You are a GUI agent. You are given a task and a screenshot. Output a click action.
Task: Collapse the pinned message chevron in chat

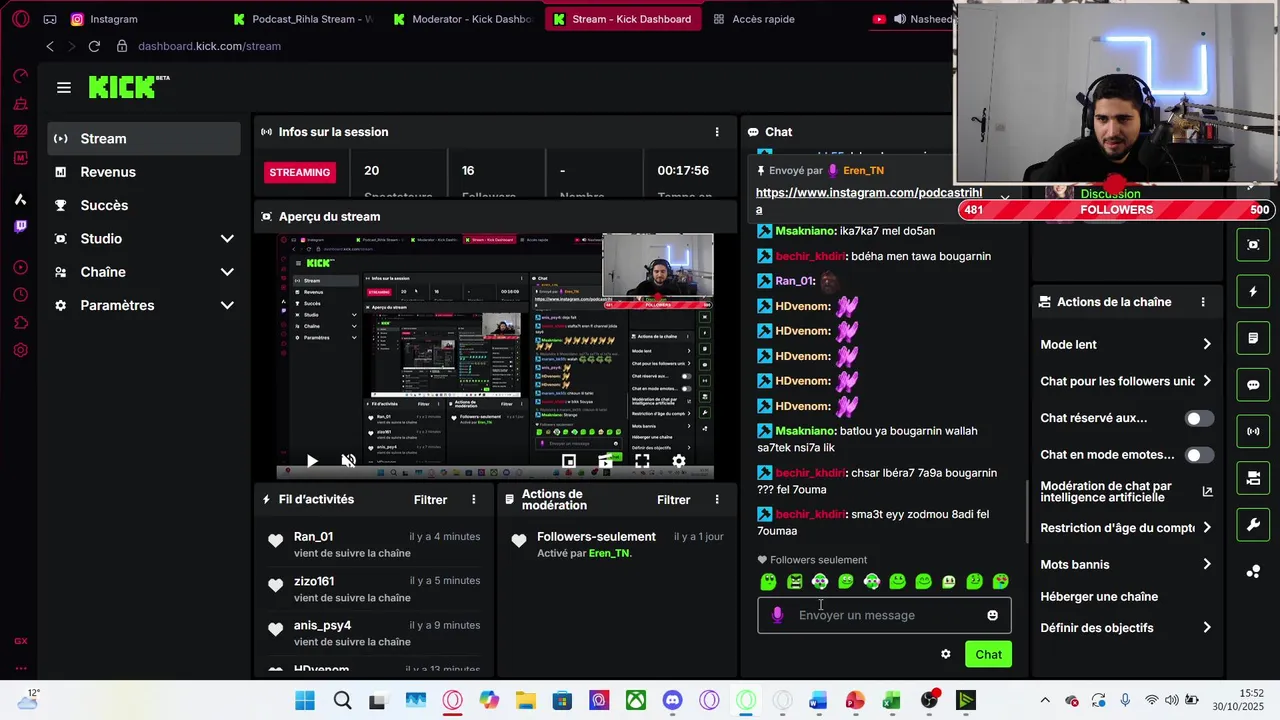coord(1004,197)
